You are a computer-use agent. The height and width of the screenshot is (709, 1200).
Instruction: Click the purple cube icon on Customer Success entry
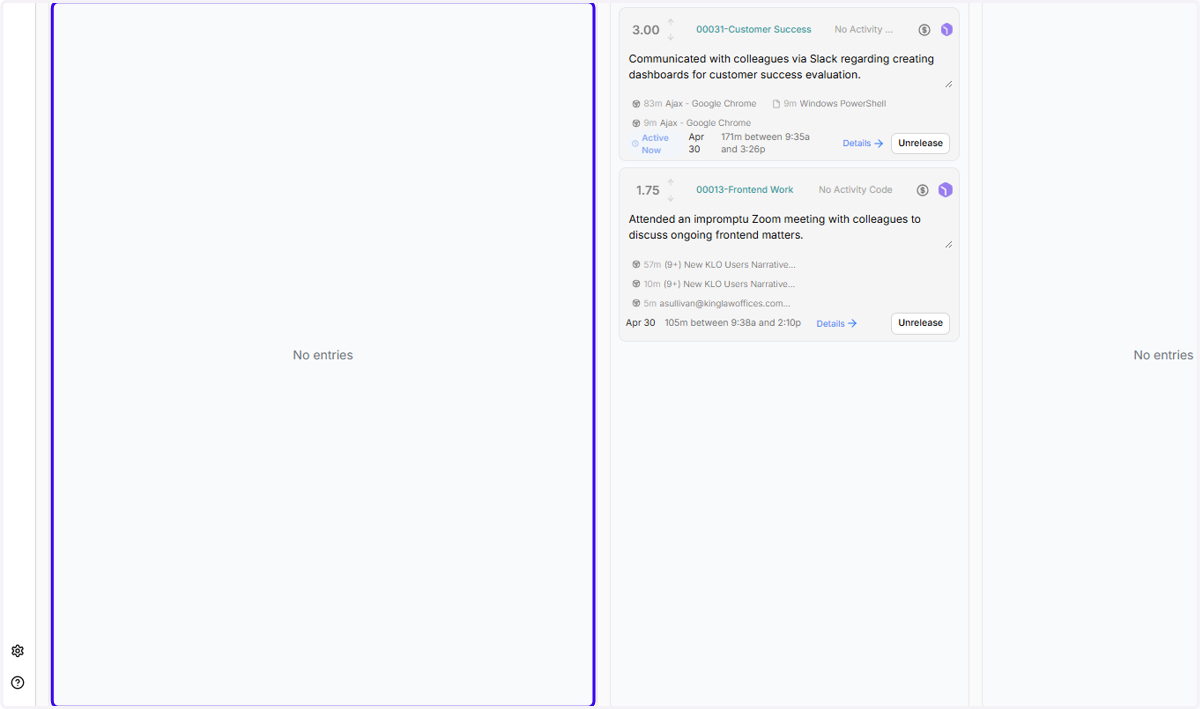click(946, 30)
